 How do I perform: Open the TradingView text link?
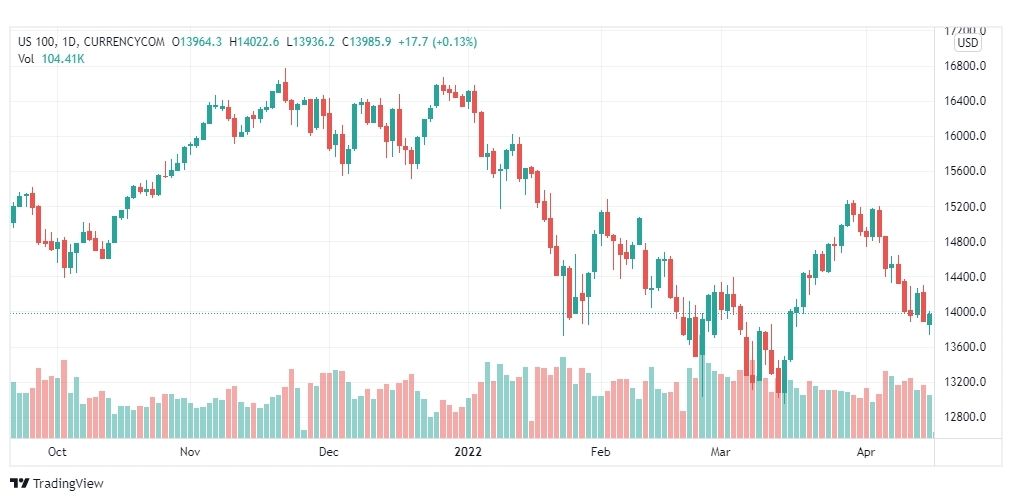click(68, 484)
